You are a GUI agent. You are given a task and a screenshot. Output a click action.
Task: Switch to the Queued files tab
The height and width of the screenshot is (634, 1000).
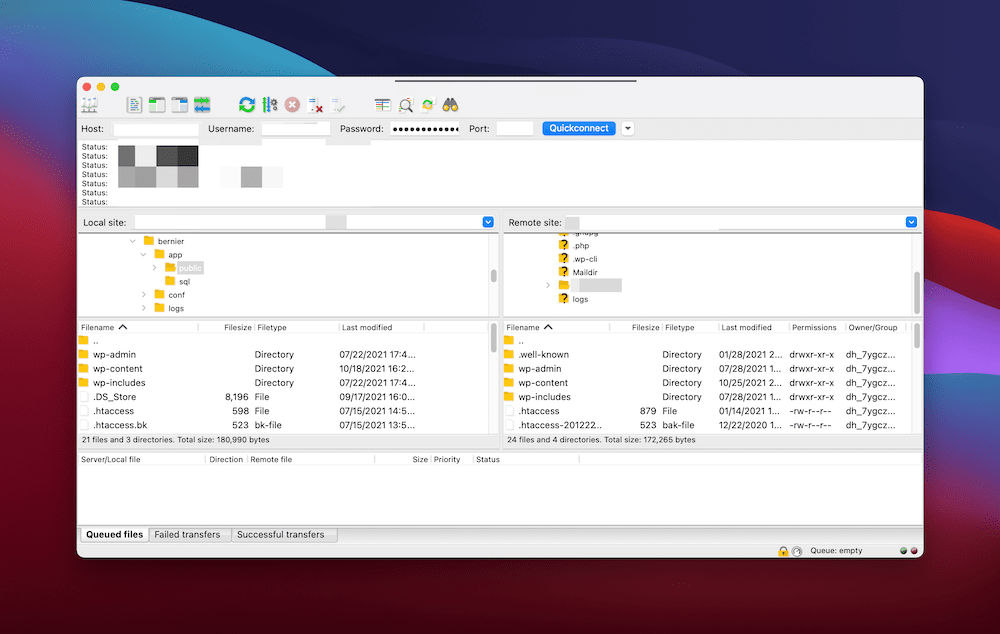[114, 534]
